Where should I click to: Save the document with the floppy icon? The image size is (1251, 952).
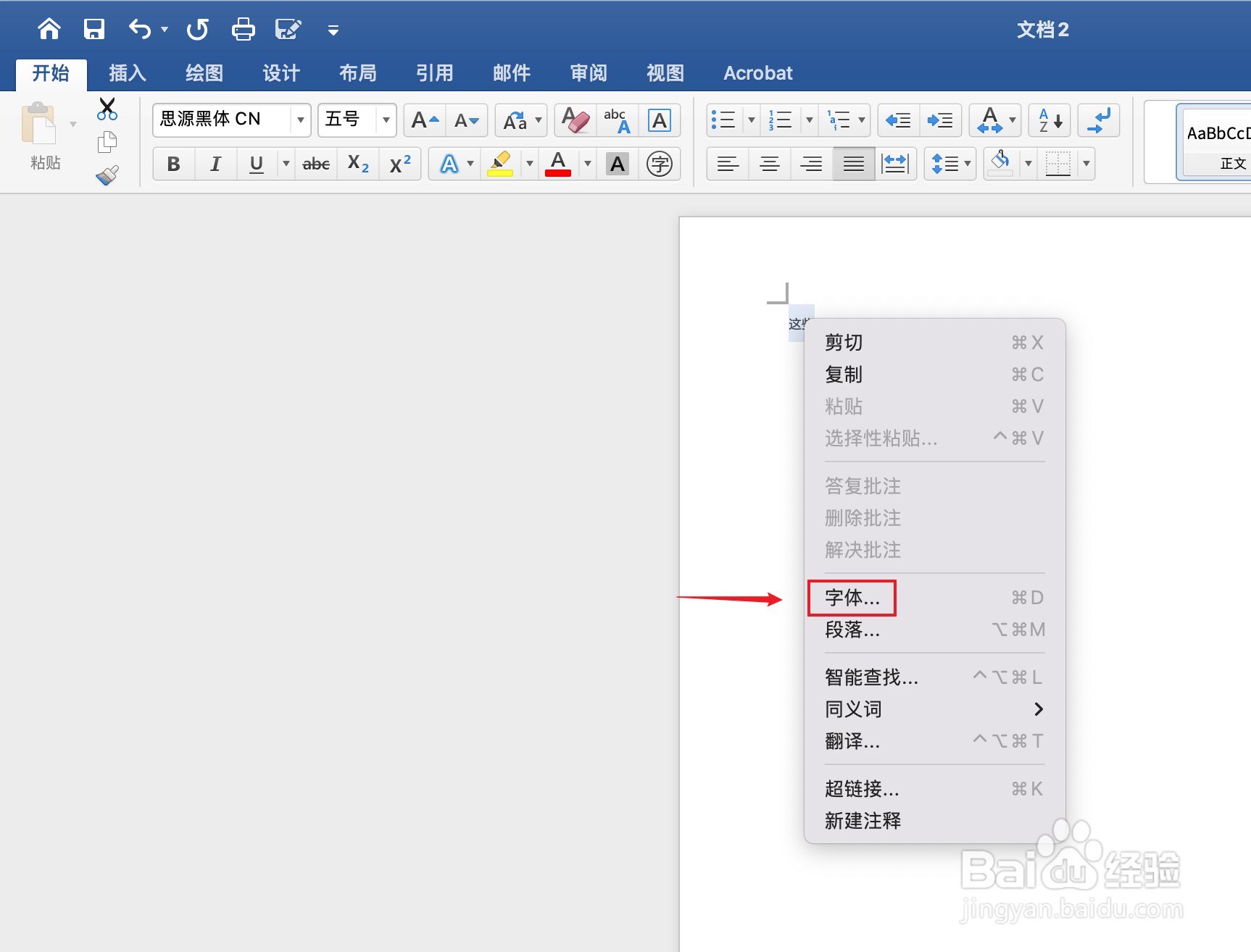pos(94,29)
